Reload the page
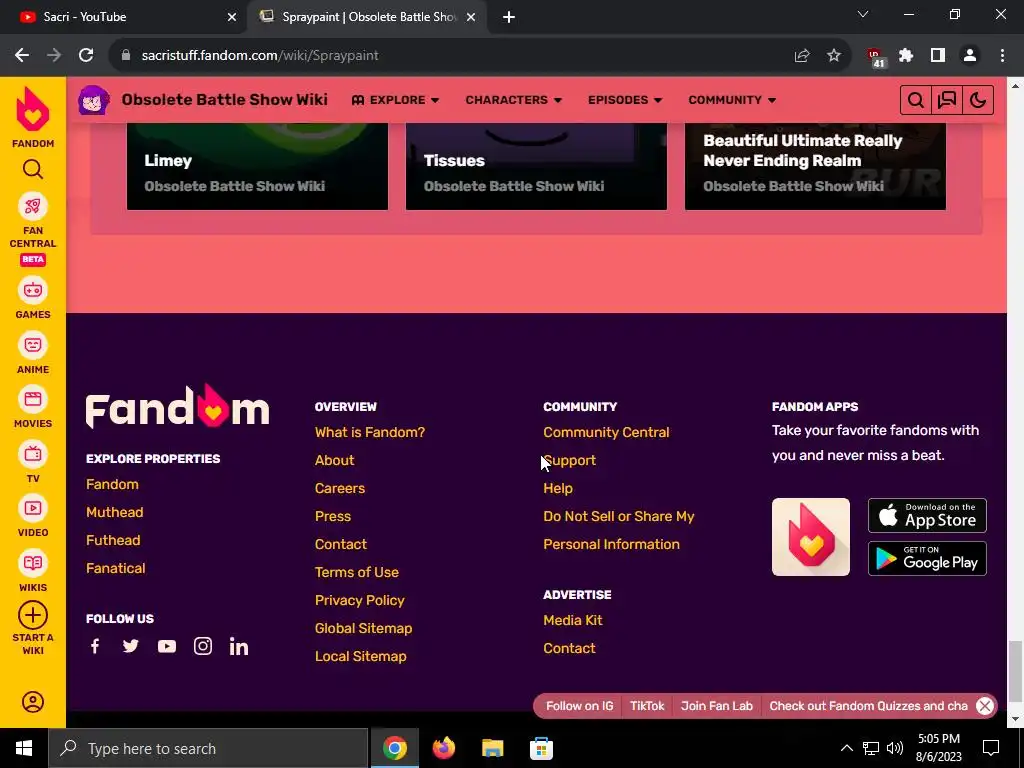This screenshot has width=1024, height=768. tap(86, 56)
